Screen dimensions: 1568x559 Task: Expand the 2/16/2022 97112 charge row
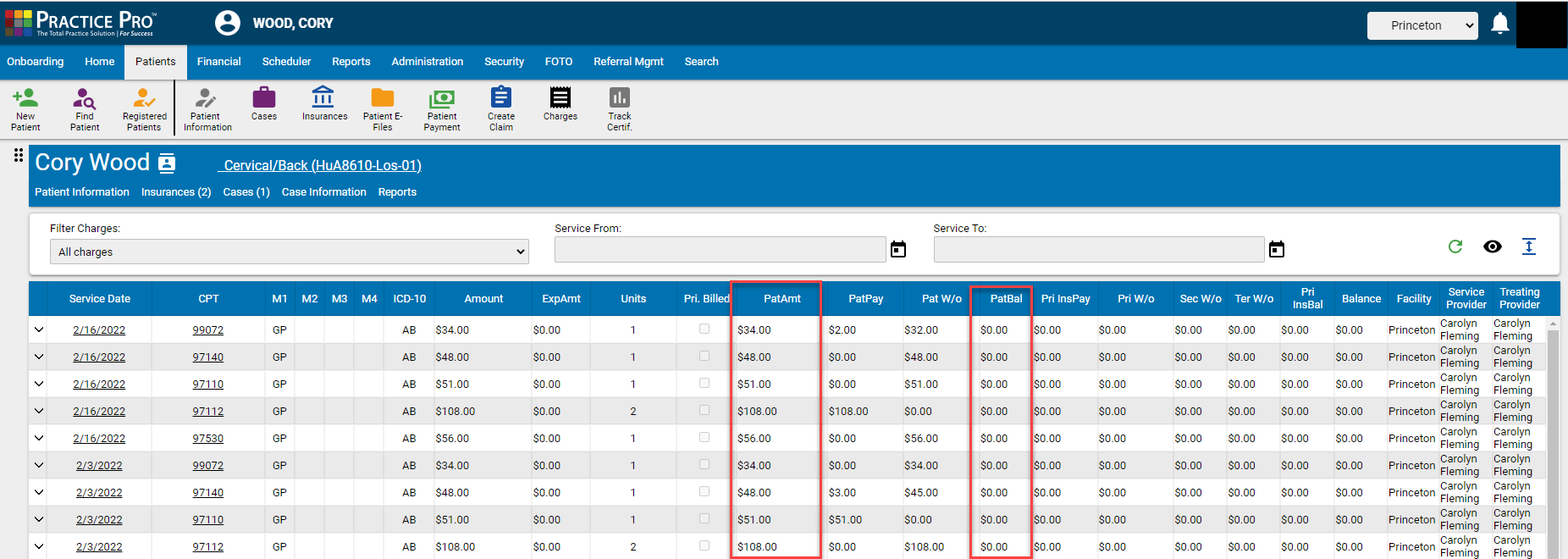pyautogui.click(x=38, y=411)
